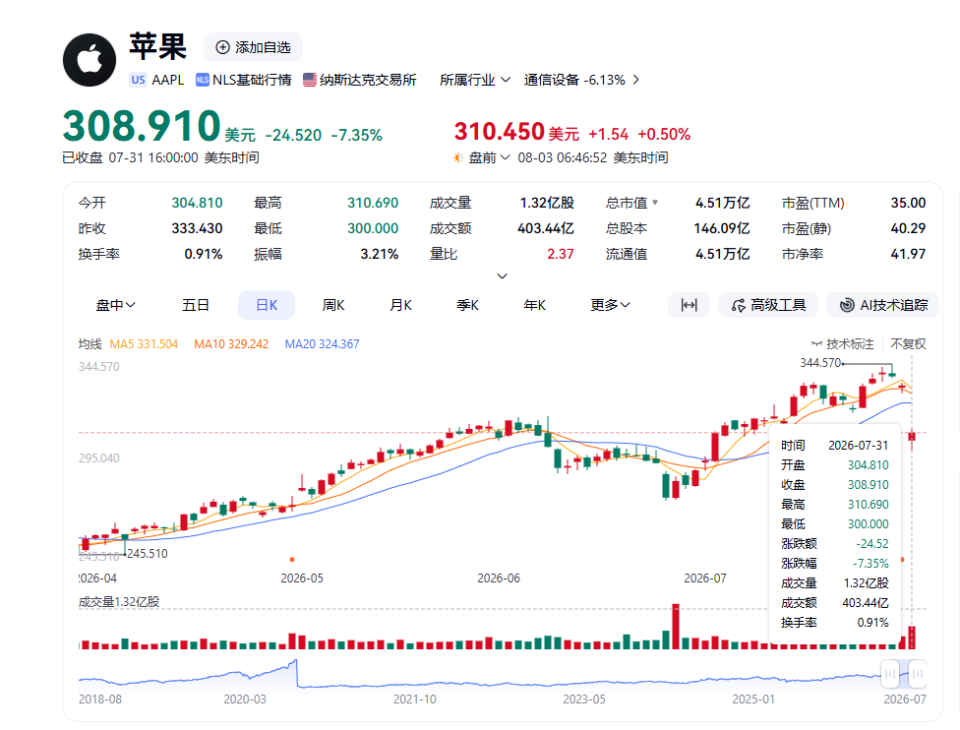Click the 成交量1.32亿股 volume label

pos(119,602)
